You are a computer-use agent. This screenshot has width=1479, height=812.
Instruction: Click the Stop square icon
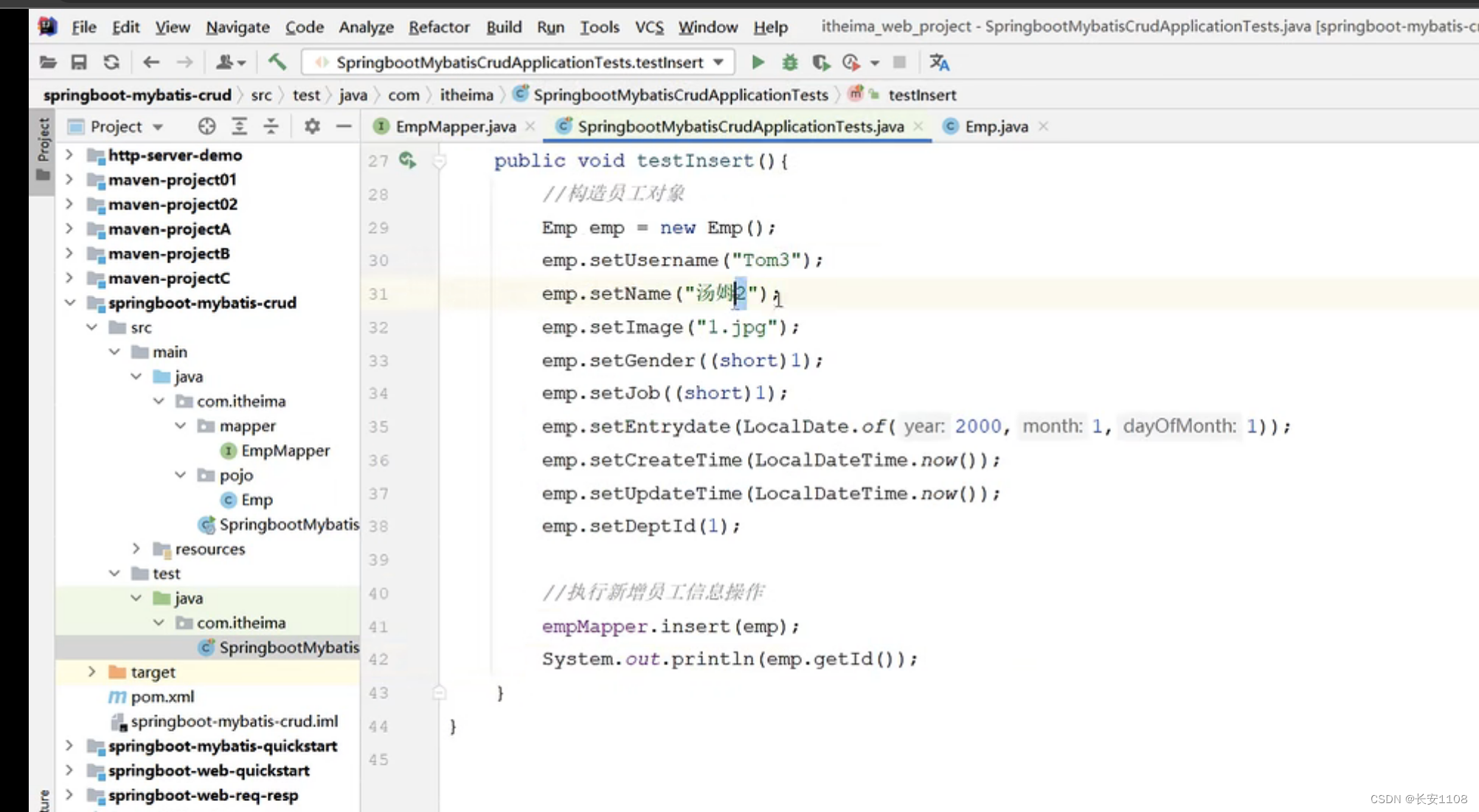899,62
